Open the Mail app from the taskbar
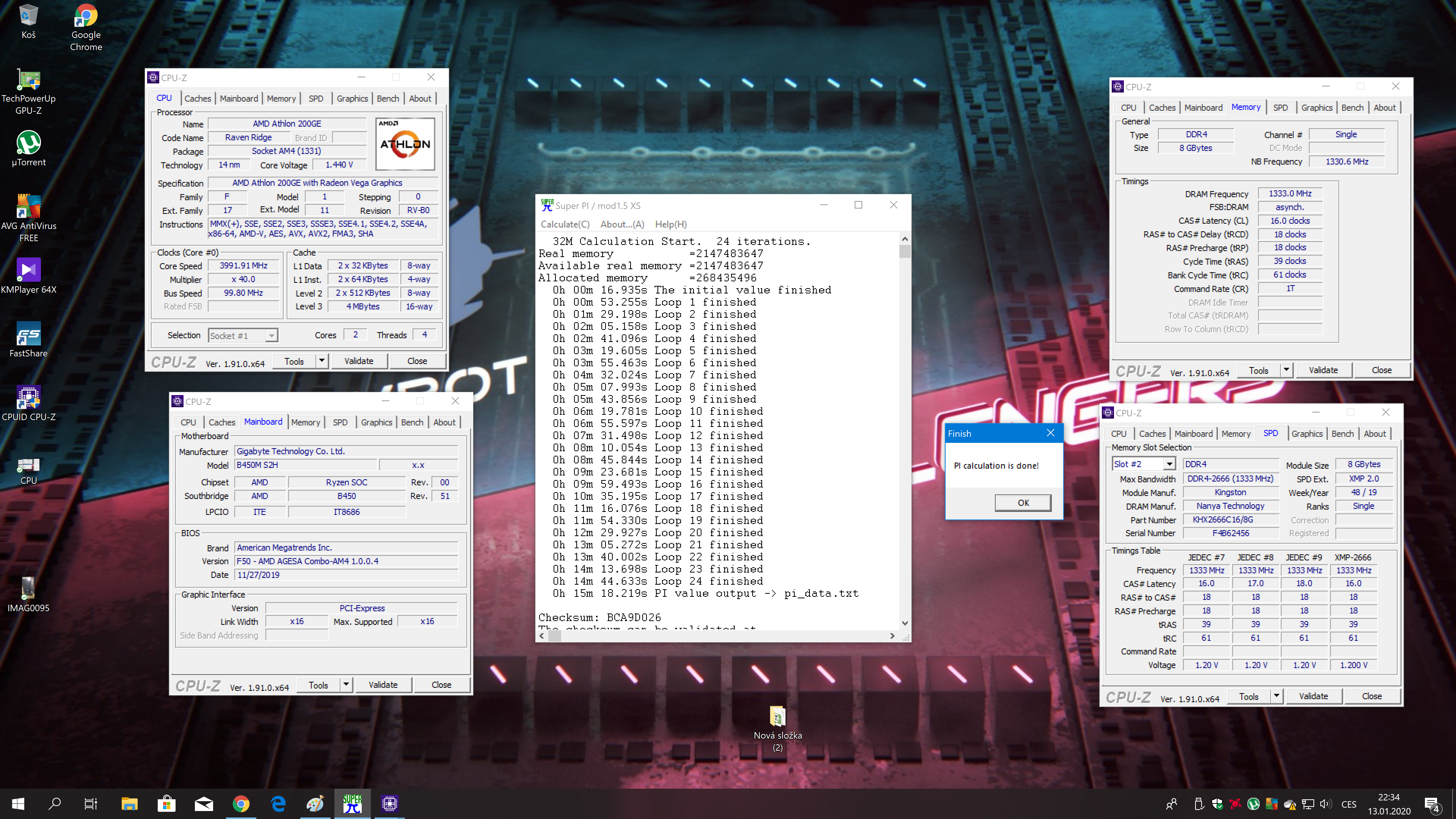 tap(204, 804)
